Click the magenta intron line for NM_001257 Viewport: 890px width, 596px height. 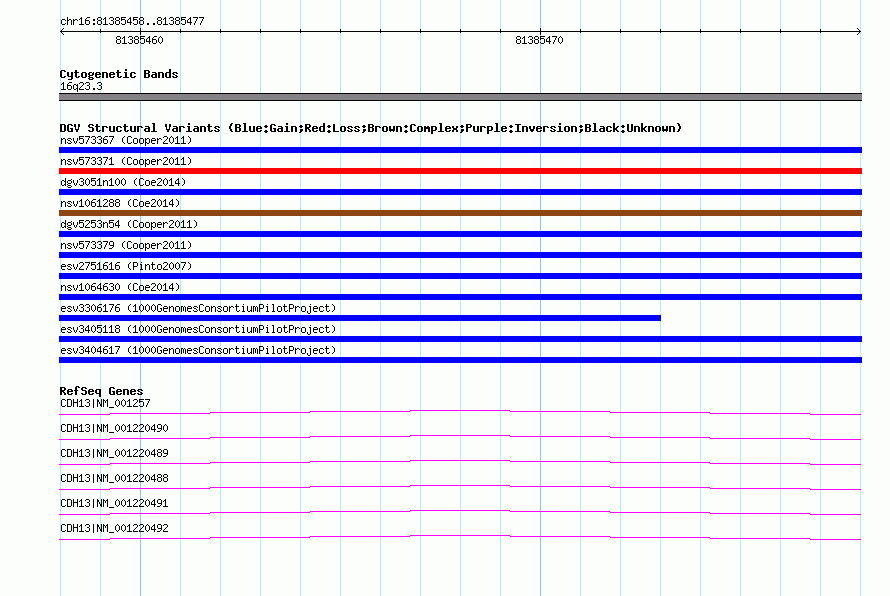tap(460, 412)
